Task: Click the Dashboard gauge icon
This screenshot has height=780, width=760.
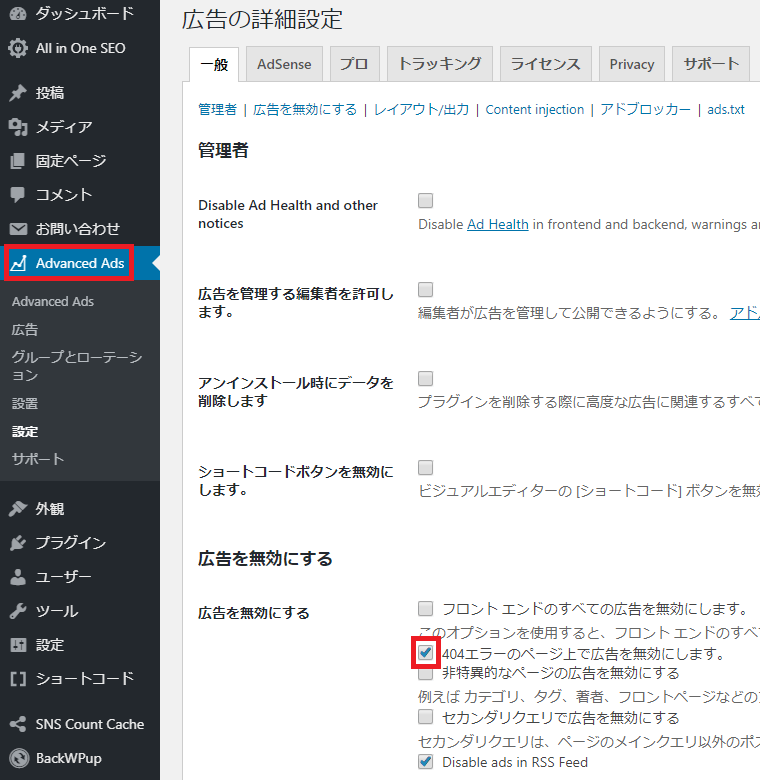Action: tap(18, 13)
